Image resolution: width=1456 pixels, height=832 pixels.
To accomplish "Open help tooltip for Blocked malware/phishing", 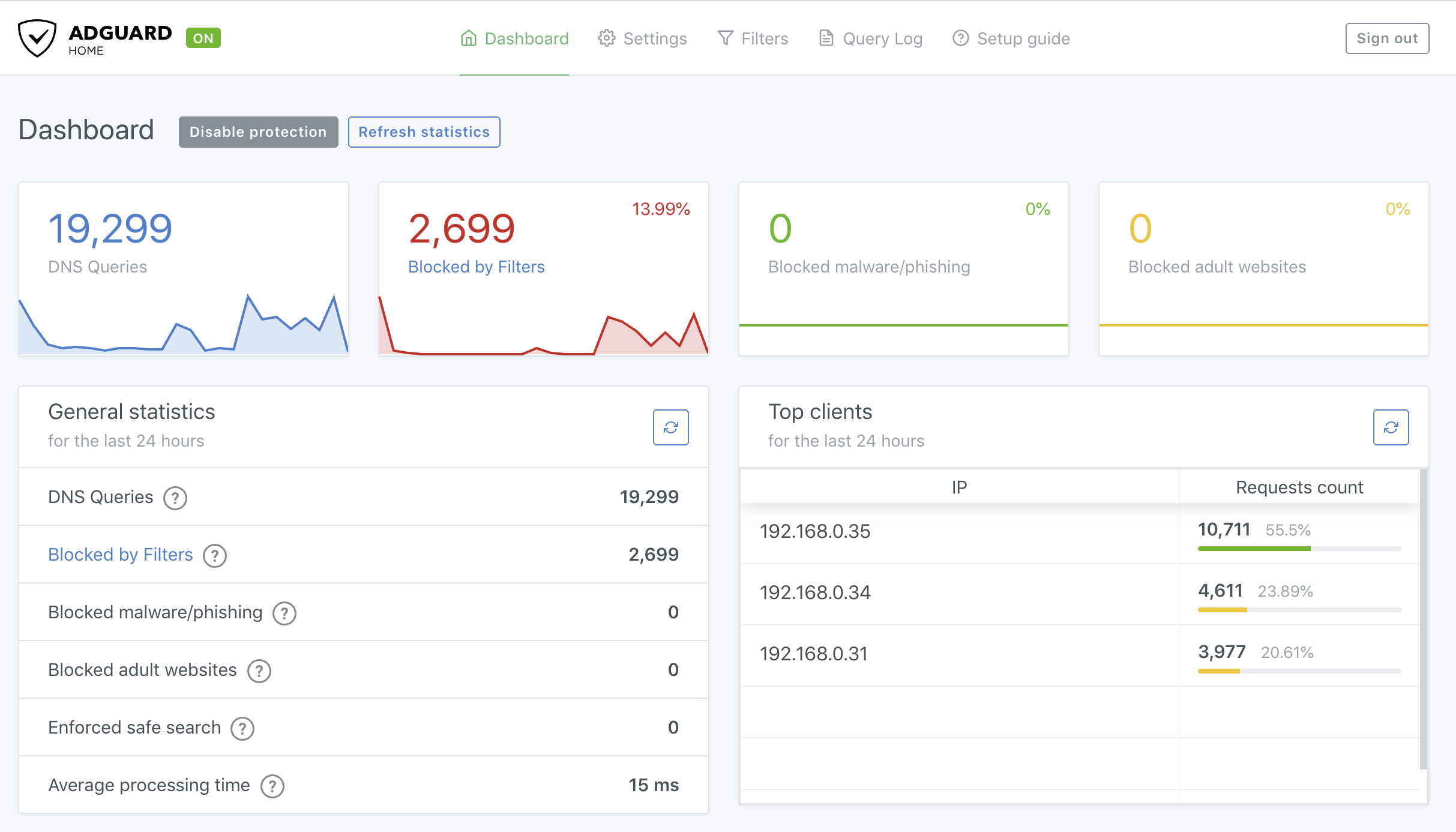I will [x=284, y=613].
